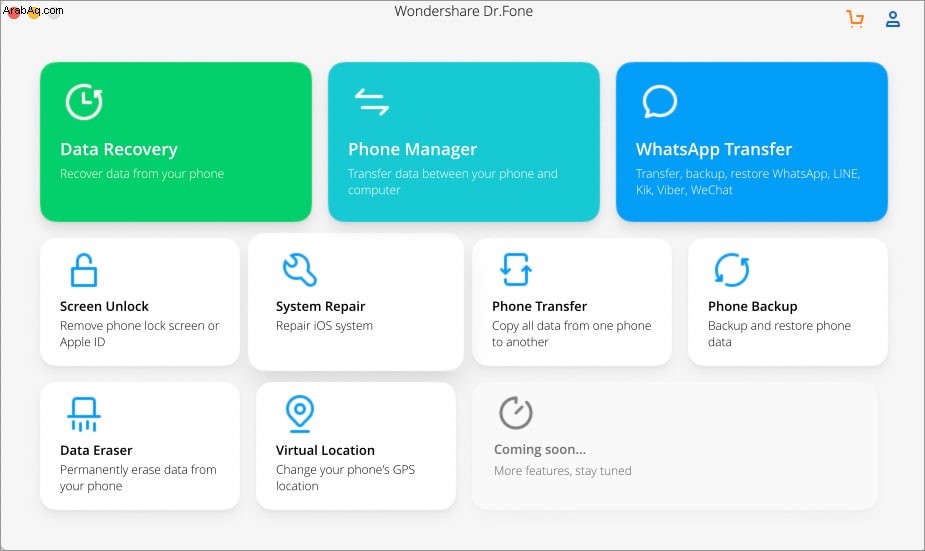Click the System Repair wrench icon

(x=300, y=270)
